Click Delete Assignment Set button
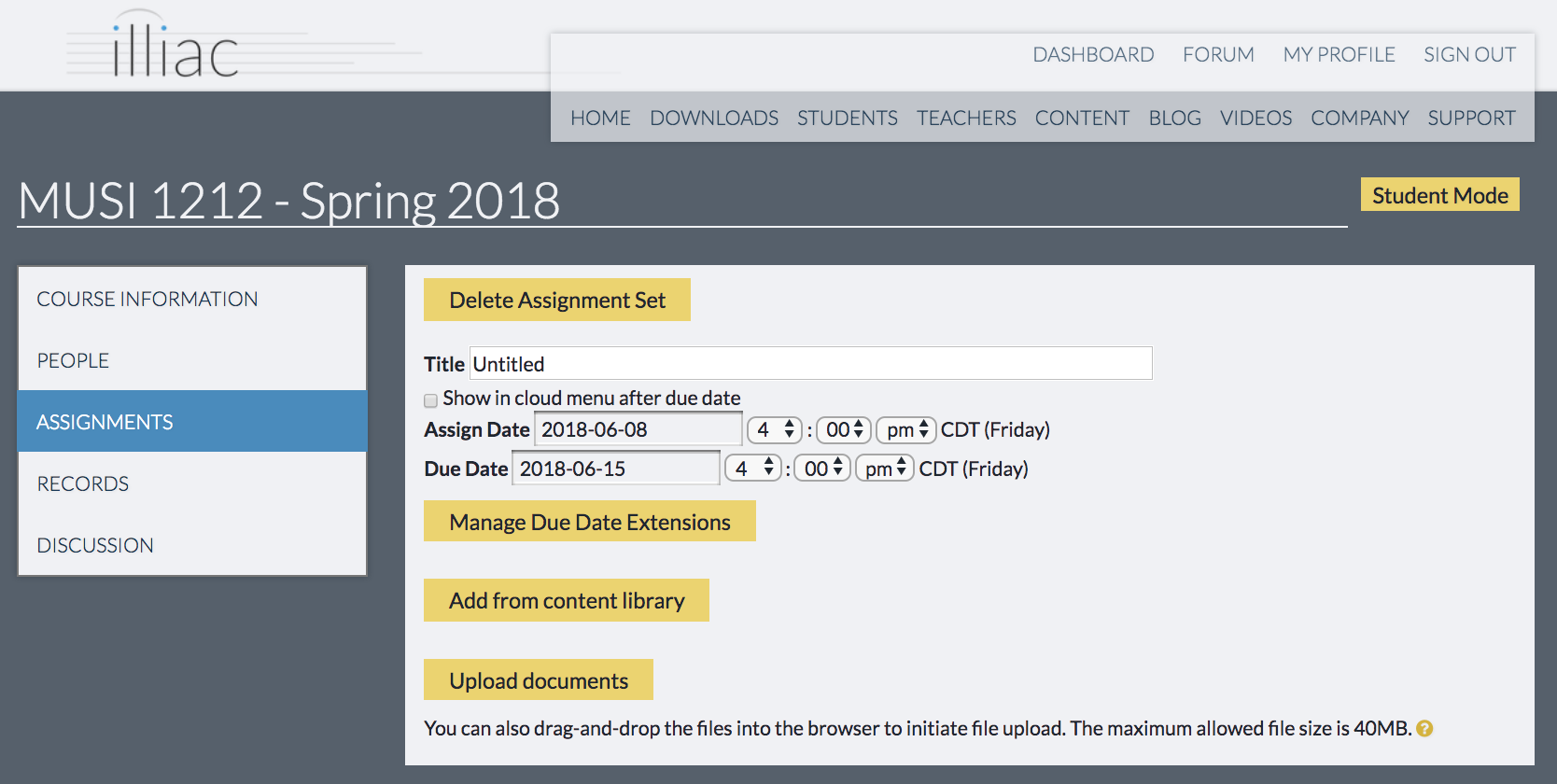 (557, 300)
